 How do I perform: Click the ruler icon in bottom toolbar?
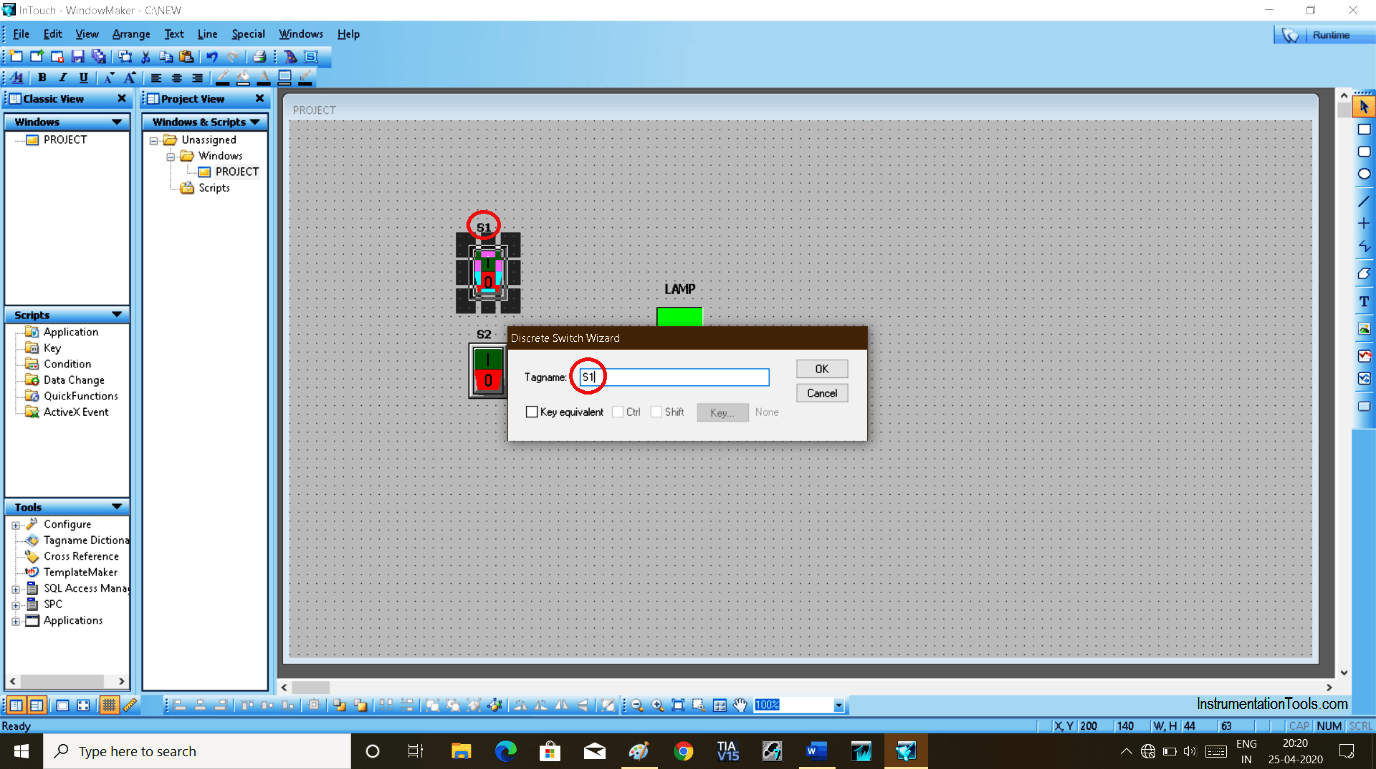click(129, 705)
